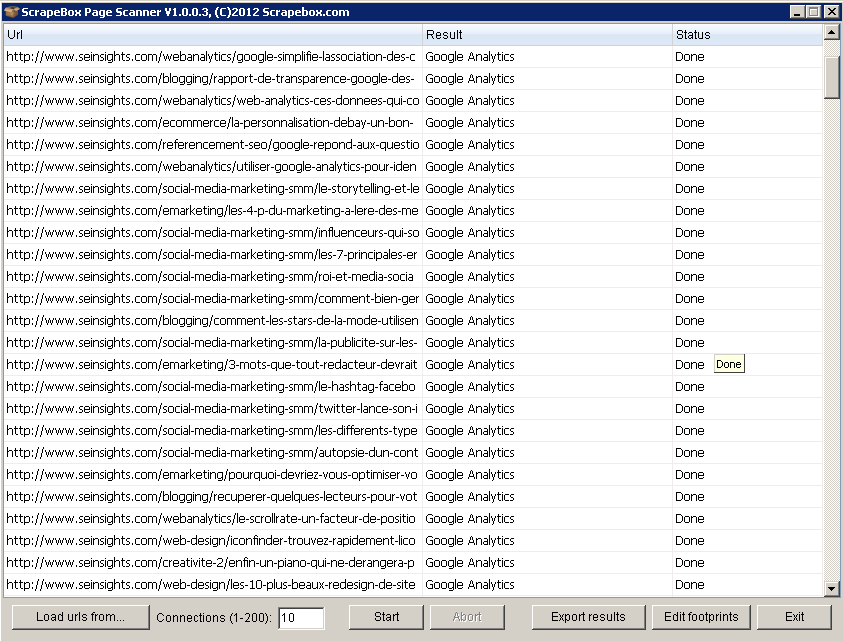Click Export results button
This screenshot has height=641, width=843.
coord(588,617)
